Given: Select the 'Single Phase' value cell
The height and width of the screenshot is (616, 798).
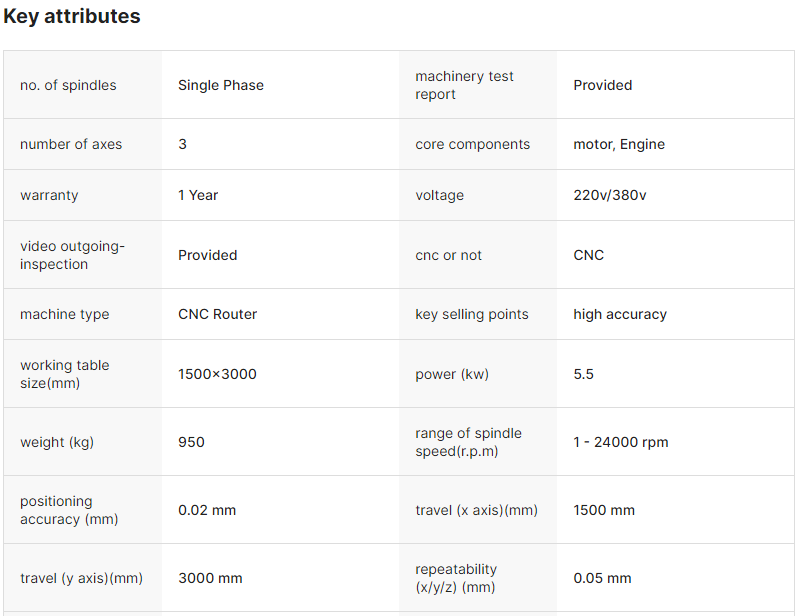Looking at the screenshot, I should [x=221, y=85].
